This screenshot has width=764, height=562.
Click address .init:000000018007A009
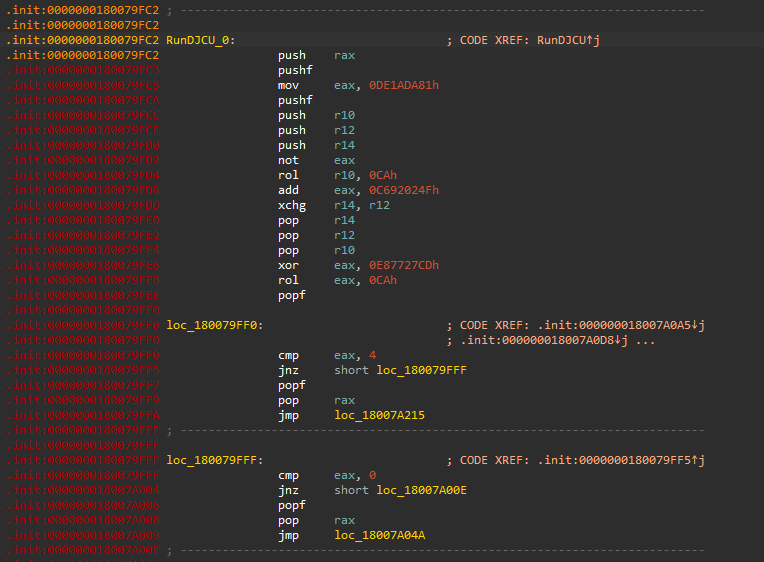(x=83, y=535)
